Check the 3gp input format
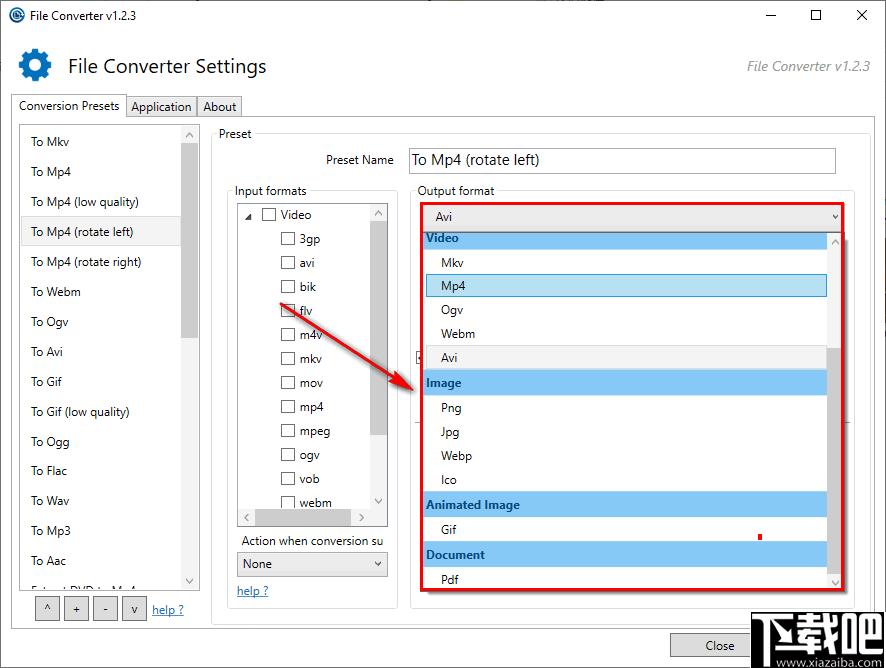 [288, 238]
